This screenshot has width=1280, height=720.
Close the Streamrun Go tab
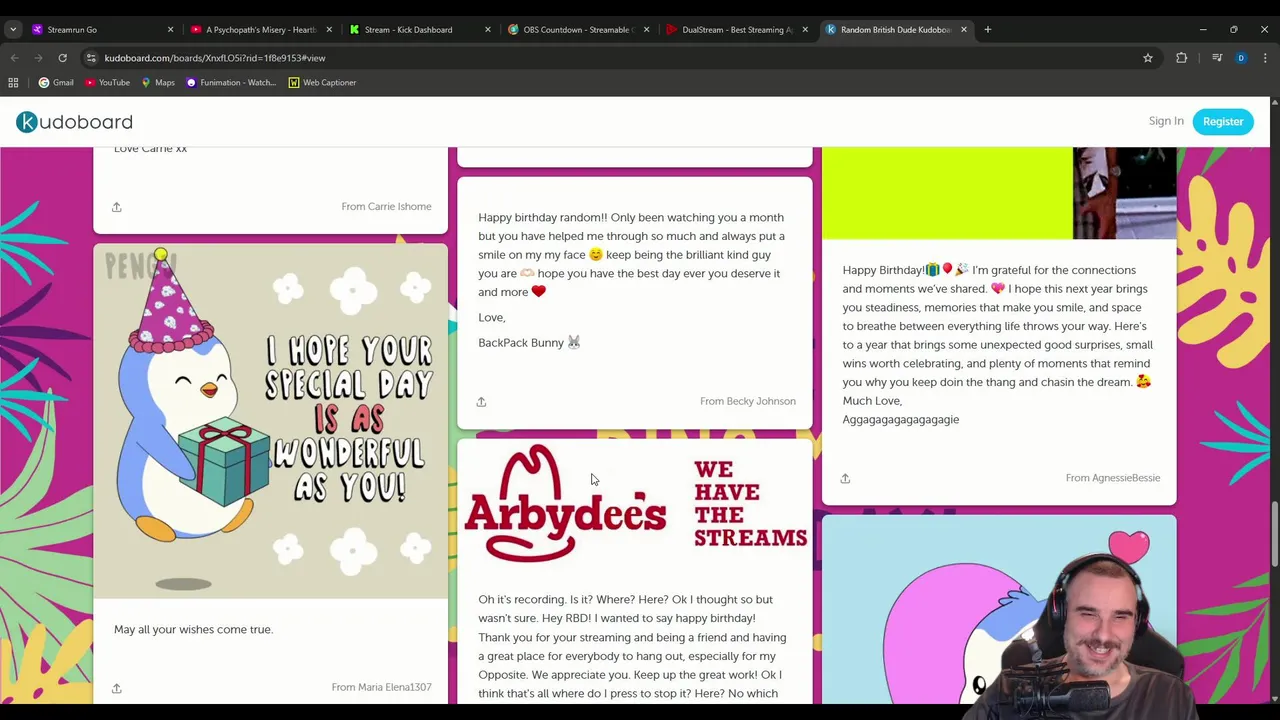(x=170, y=30)
